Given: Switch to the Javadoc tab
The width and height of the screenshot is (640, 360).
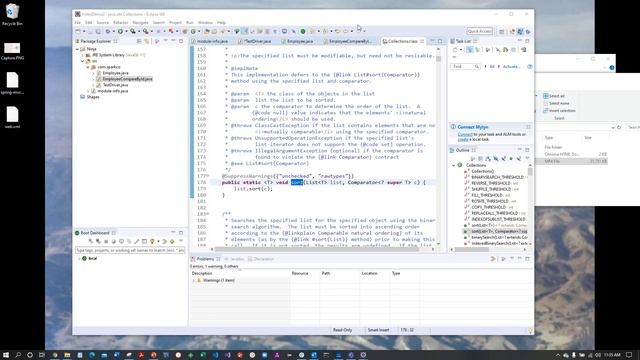Looking at the screenshot, I should [x=234, y=259].
